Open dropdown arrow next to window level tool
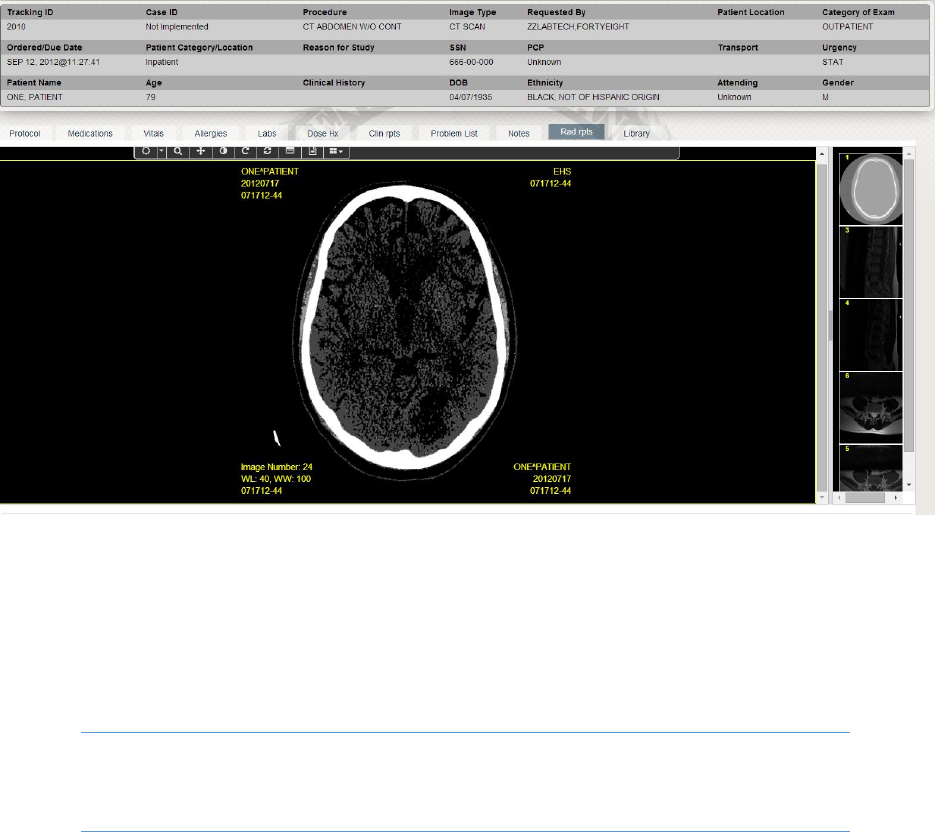This screenshot has height=832, width=935. [x=161, y=151]
